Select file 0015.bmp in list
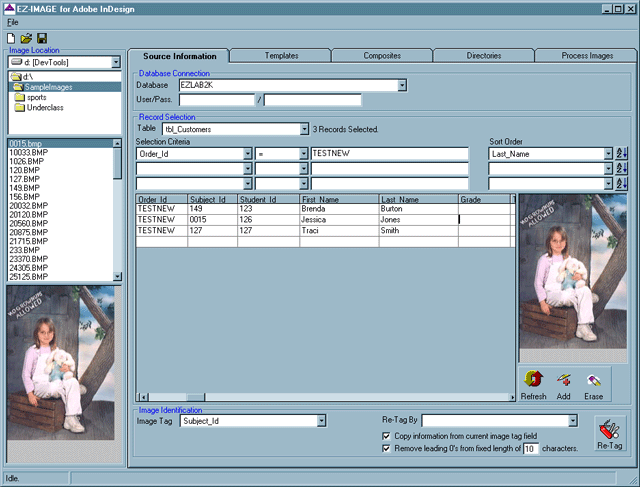Viewport: 640px width, 487px height. click(x=60, y=143)
